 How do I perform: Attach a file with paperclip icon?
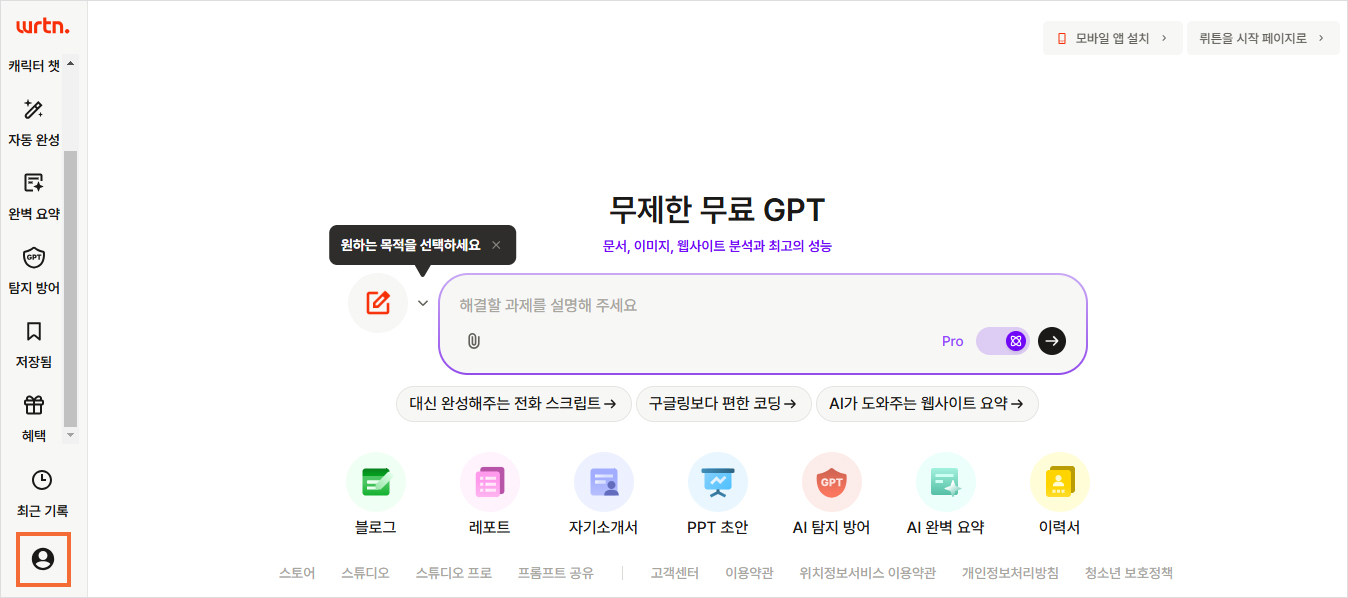474,341
